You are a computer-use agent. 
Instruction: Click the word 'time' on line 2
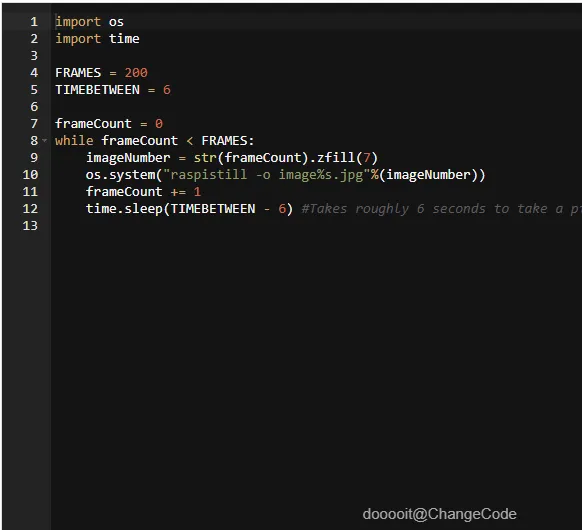tap(124, 39)
